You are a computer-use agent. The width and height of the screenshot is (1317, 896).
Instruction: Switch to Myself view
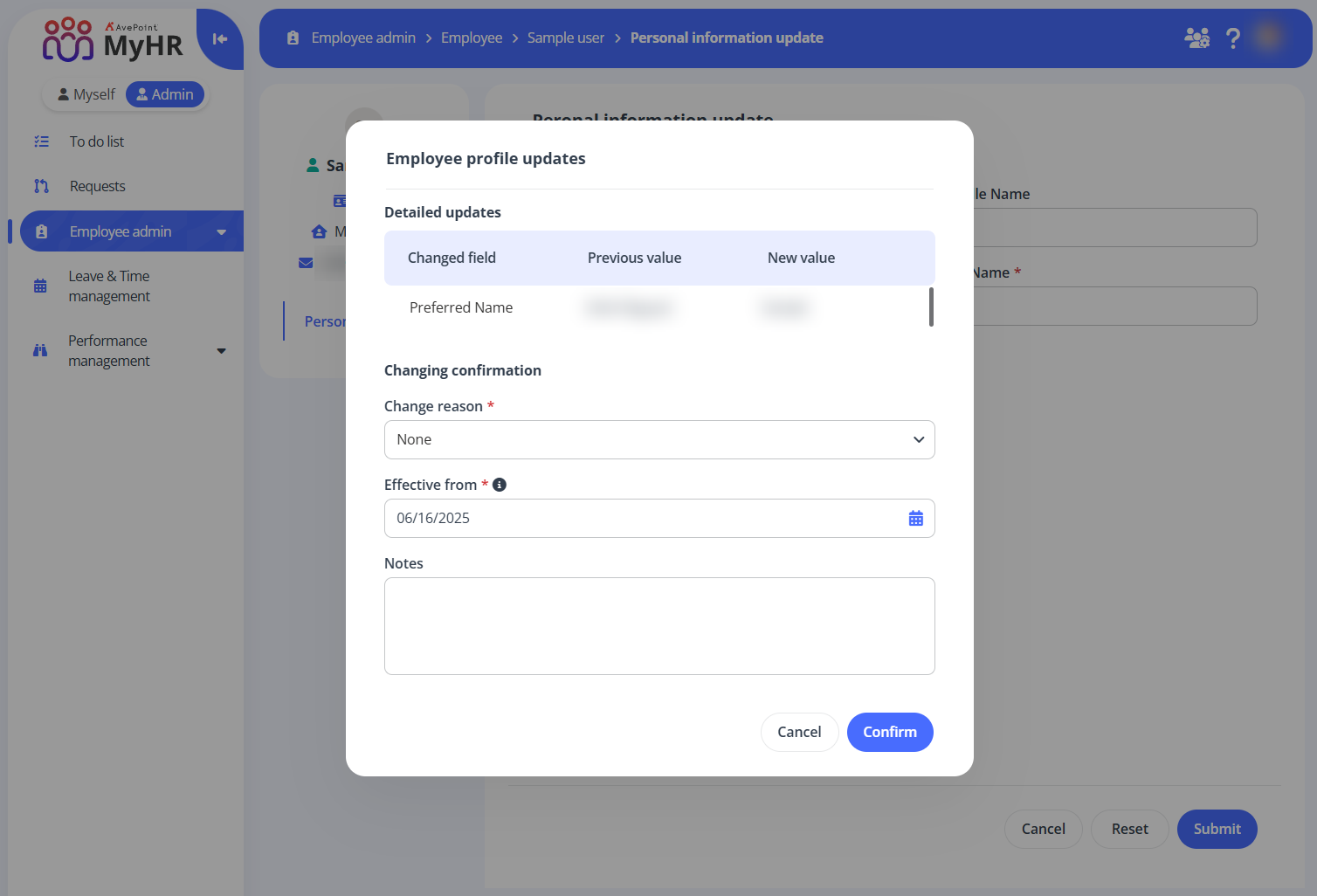pos(86,94)
